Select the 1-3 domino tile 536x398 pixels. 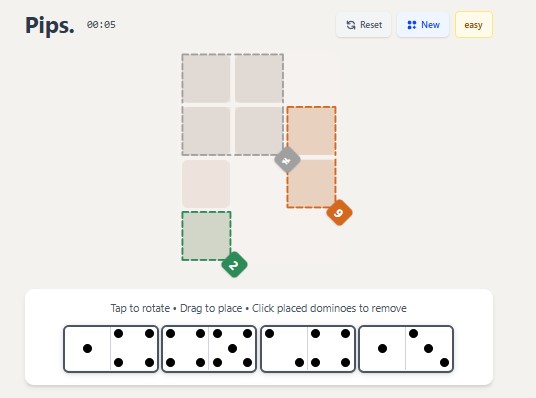[x=406, y=349]
